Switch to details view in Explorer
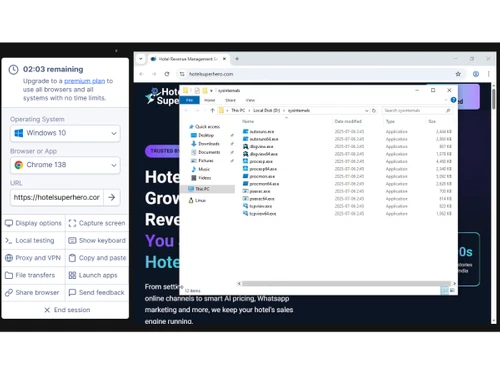The width and height of the screenshot is (500, 375). [x=444, y=290]
